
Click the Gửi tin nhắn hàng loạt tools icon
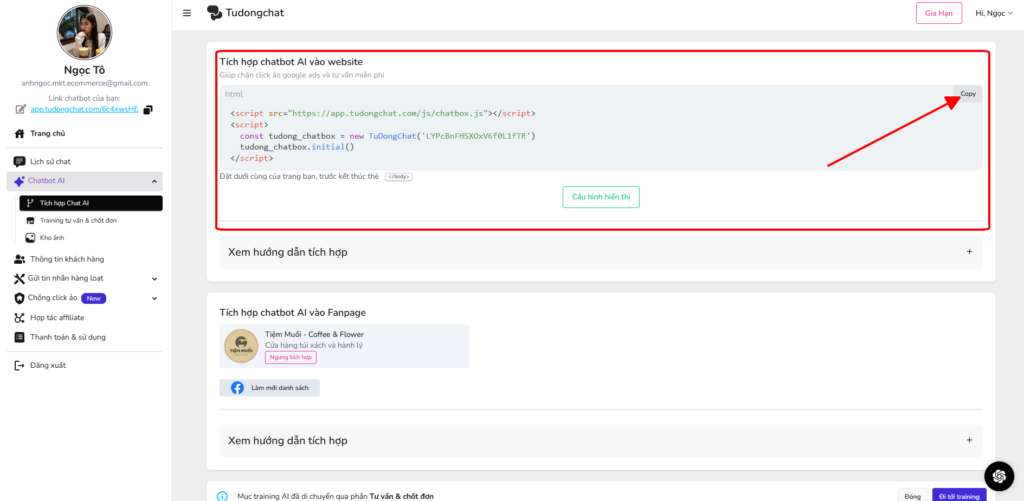[20, 278]
